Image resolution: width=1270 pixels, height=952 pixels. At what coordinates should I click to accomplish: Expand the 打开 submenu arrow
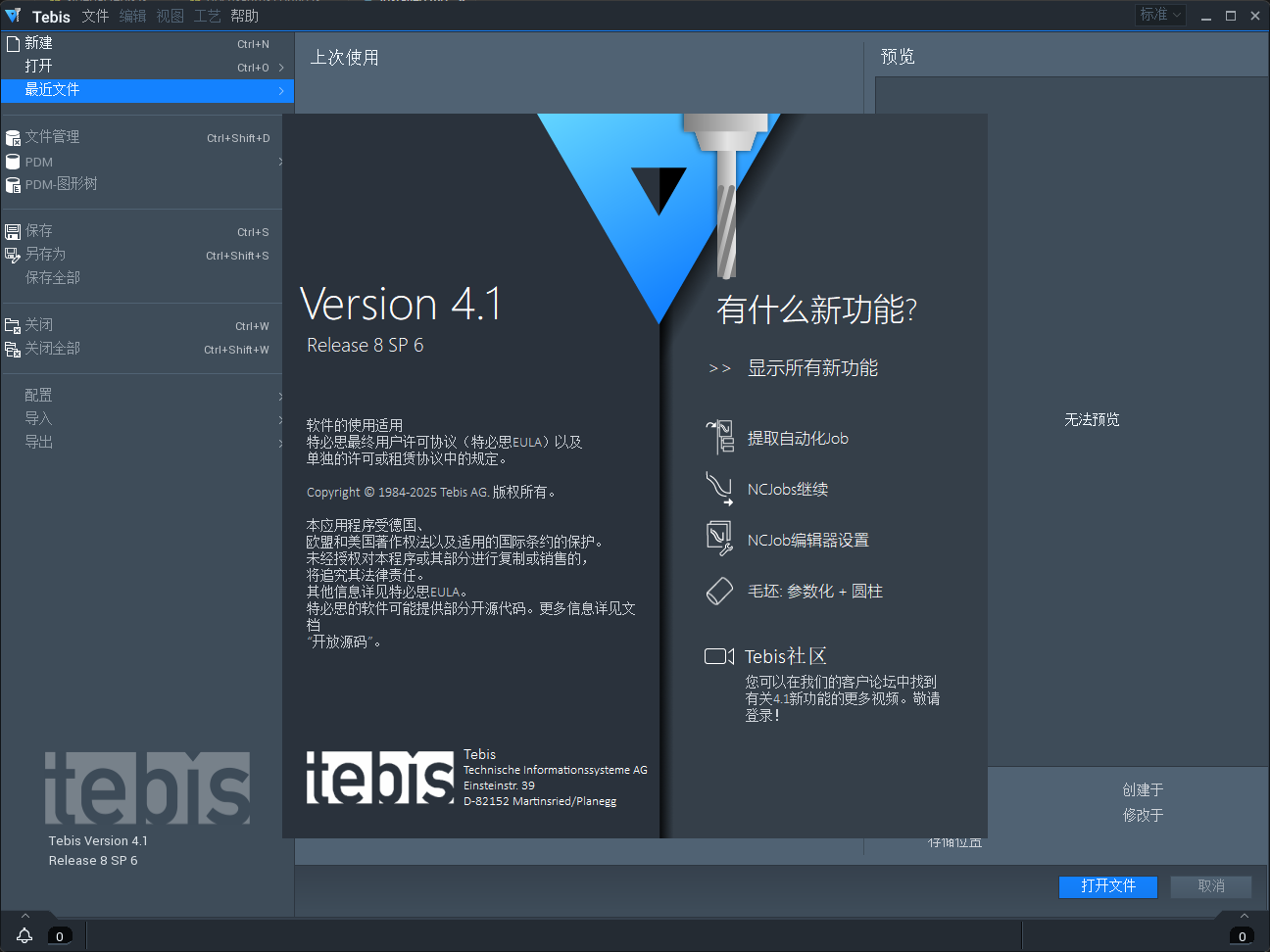[281, 68]
